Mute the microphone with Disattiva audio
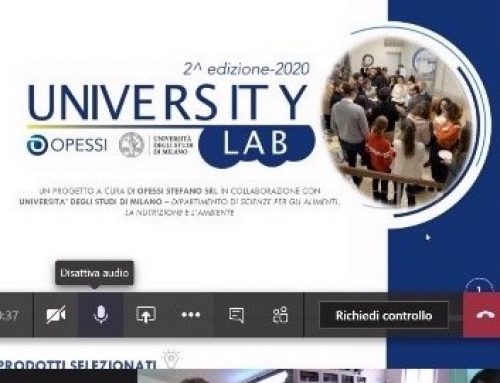Viewport: 500px width, 383px height. [x=101, y=315]
